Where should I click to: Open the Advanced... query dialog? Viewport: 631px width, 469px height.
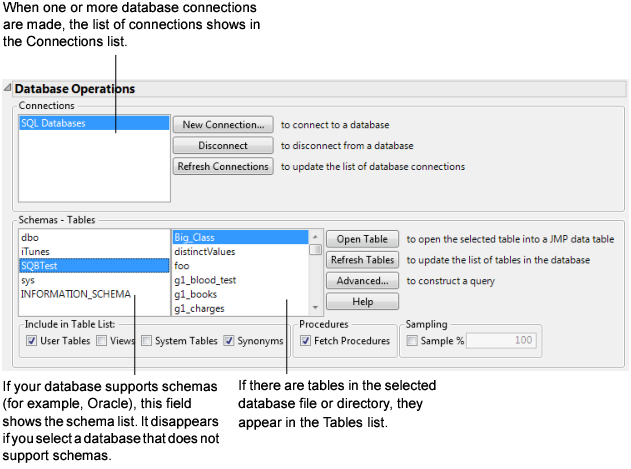362,281
